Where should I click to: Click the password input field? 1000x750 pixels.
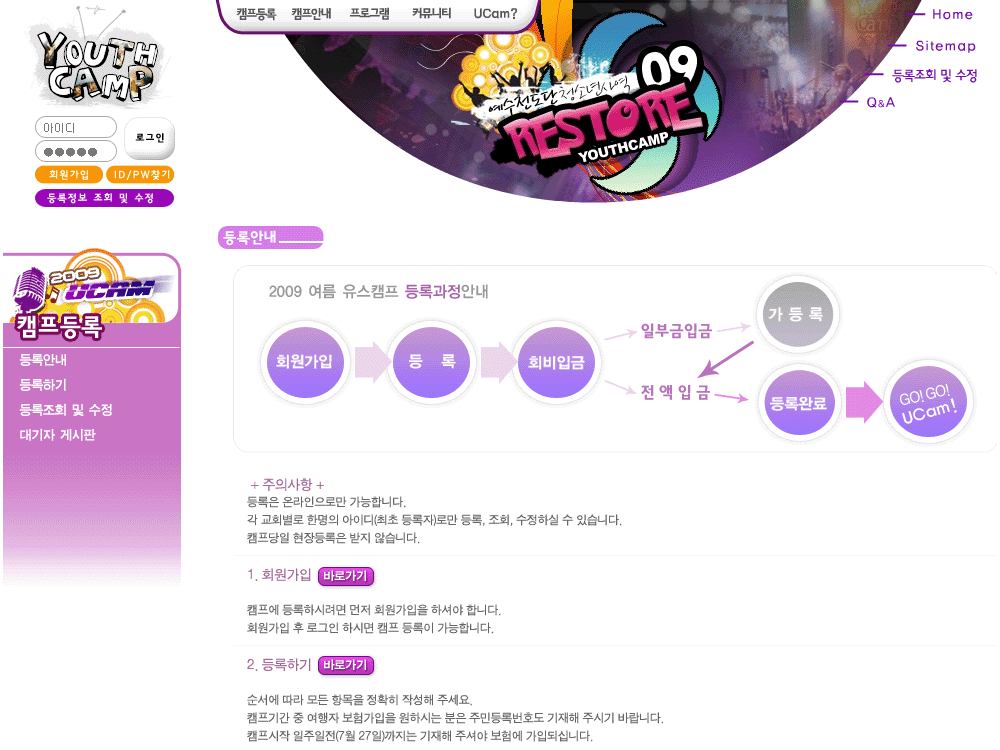point(76,152)
